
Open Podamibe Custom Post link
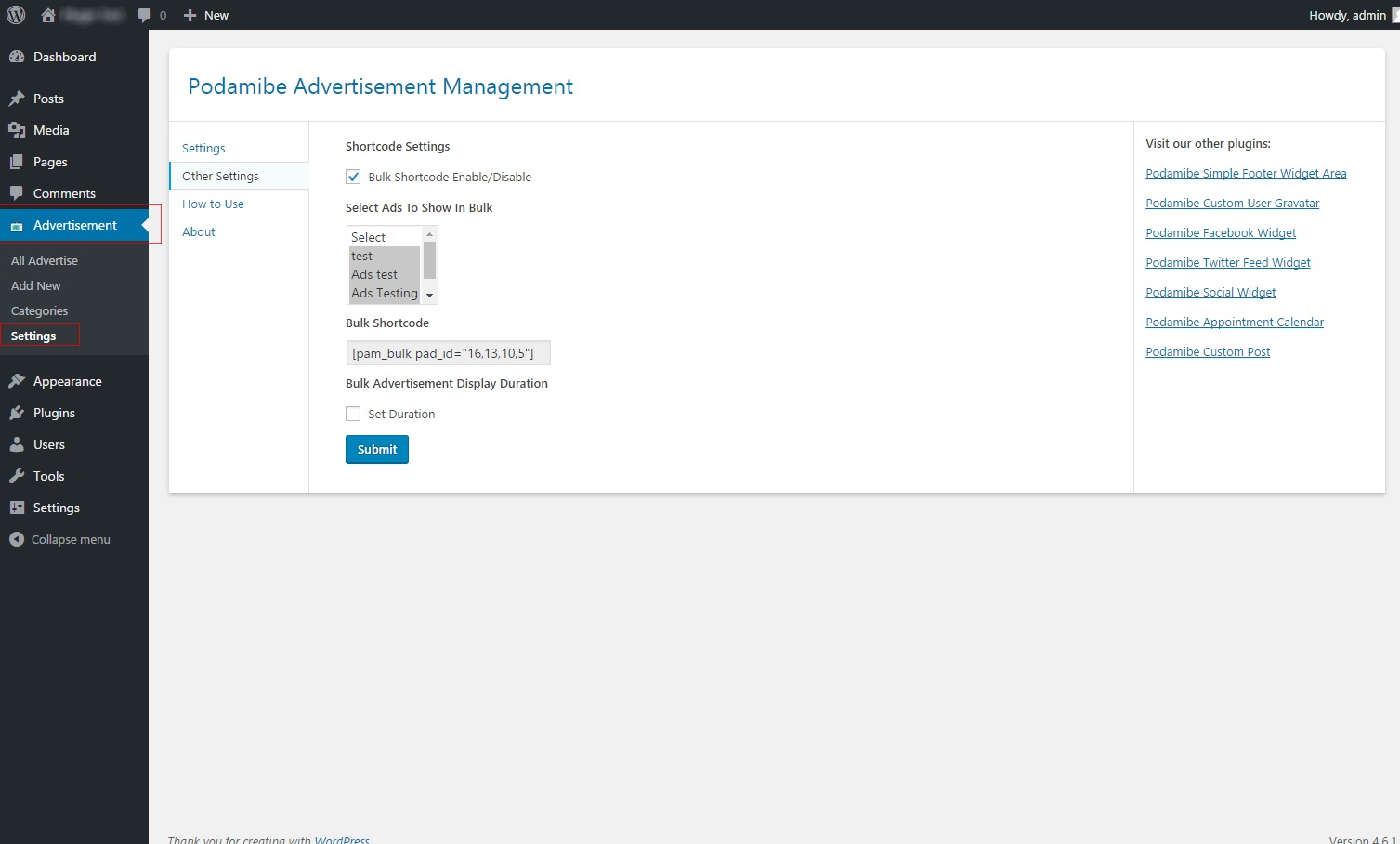click(x=1208, y=352)
